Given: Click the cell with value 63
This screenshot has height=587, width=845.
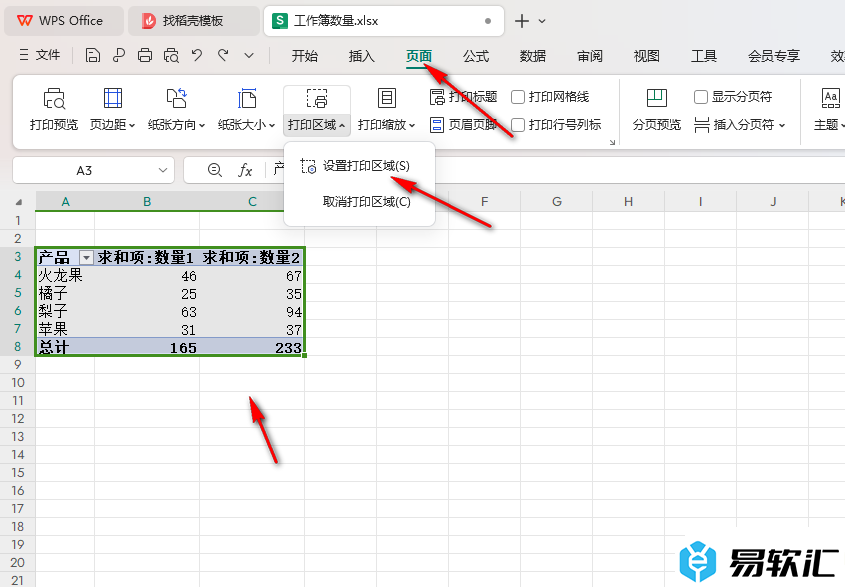Looking at the screenshot, I should coord(147,312).
